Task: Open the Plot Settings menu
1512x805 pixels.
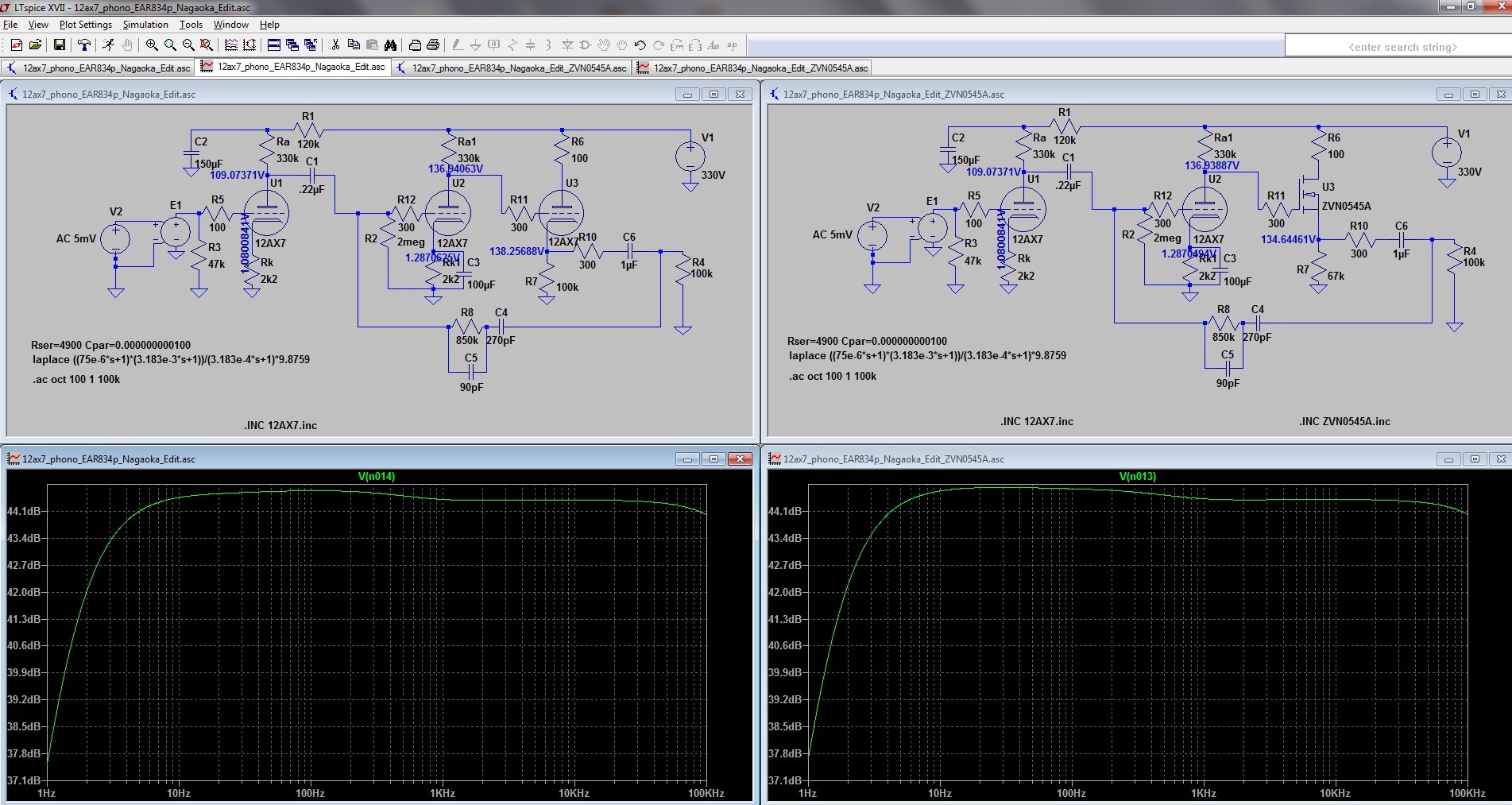Action: pyautogui.click(x=86, y=25)
